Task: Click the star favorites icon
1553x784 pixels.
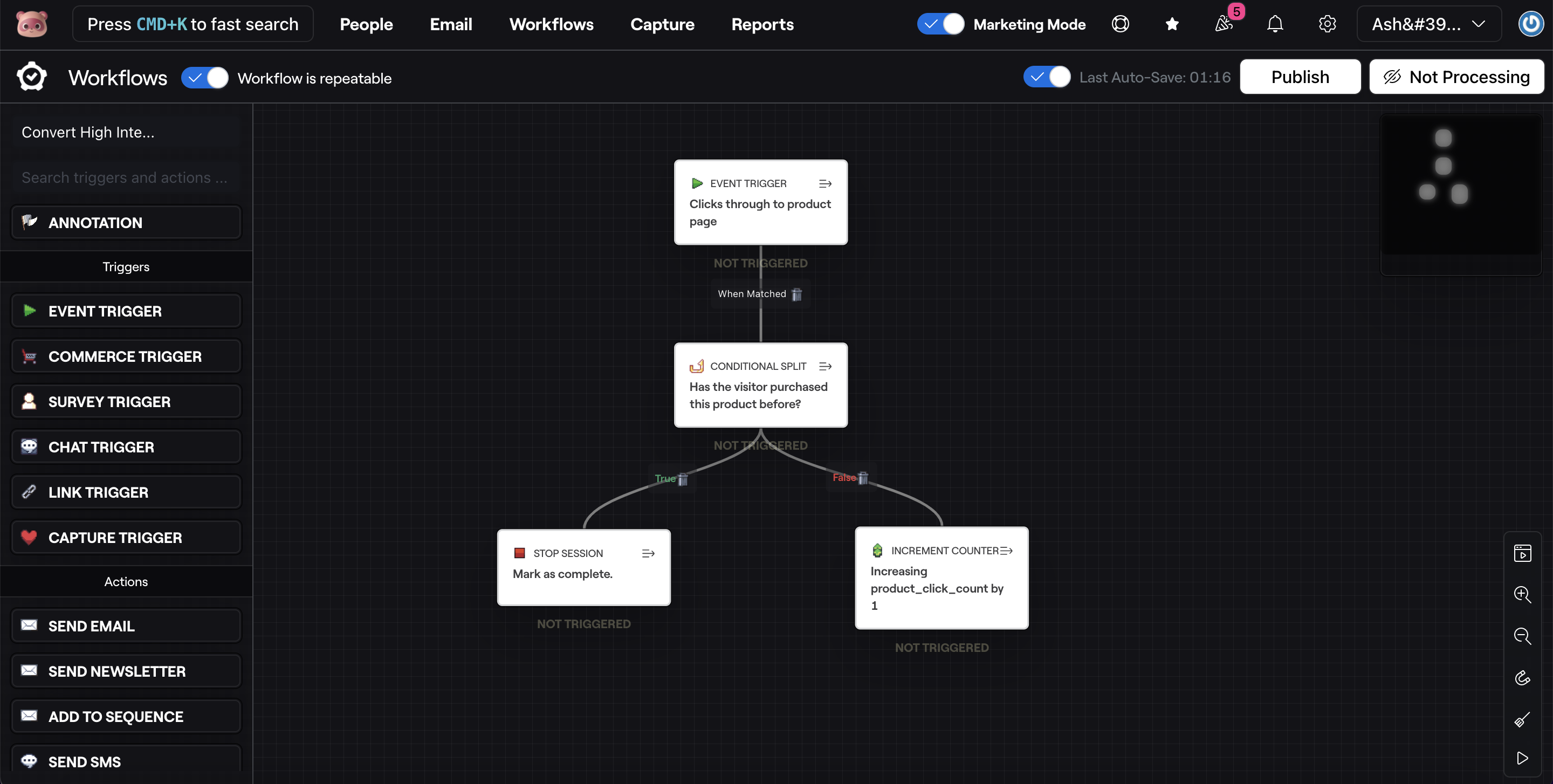Action: (x=1171, y=24)
